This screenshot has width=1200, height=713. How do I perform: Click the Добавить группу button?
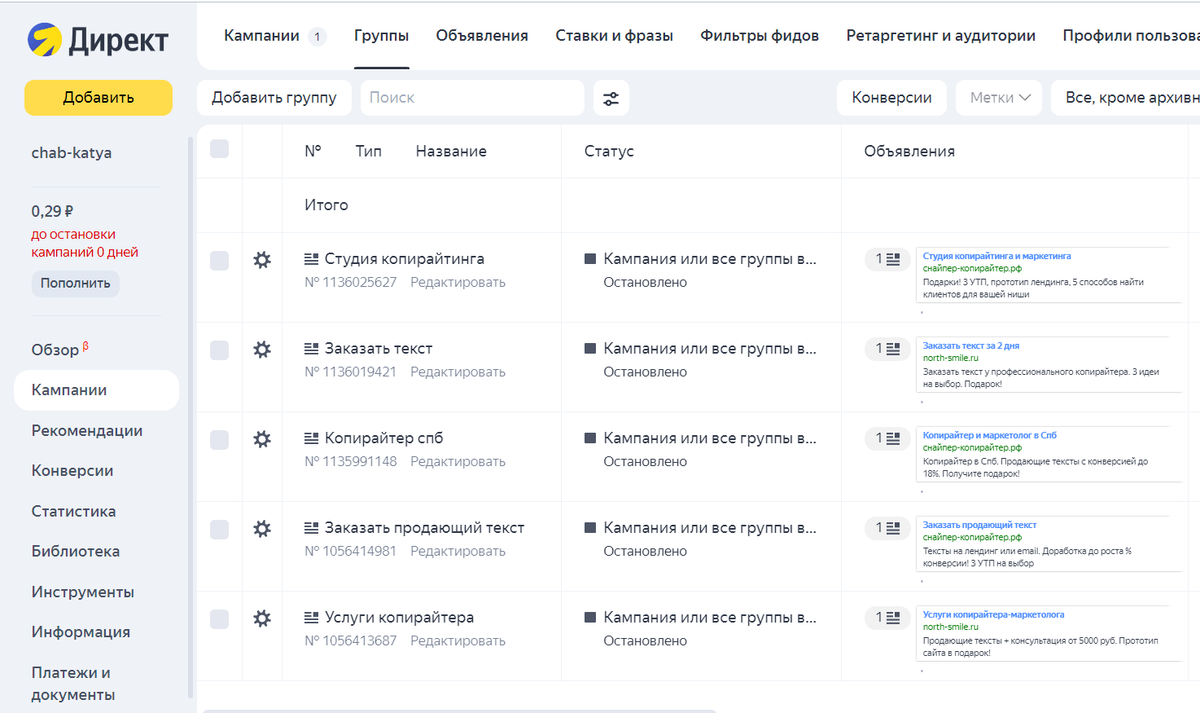coord(274,98)
